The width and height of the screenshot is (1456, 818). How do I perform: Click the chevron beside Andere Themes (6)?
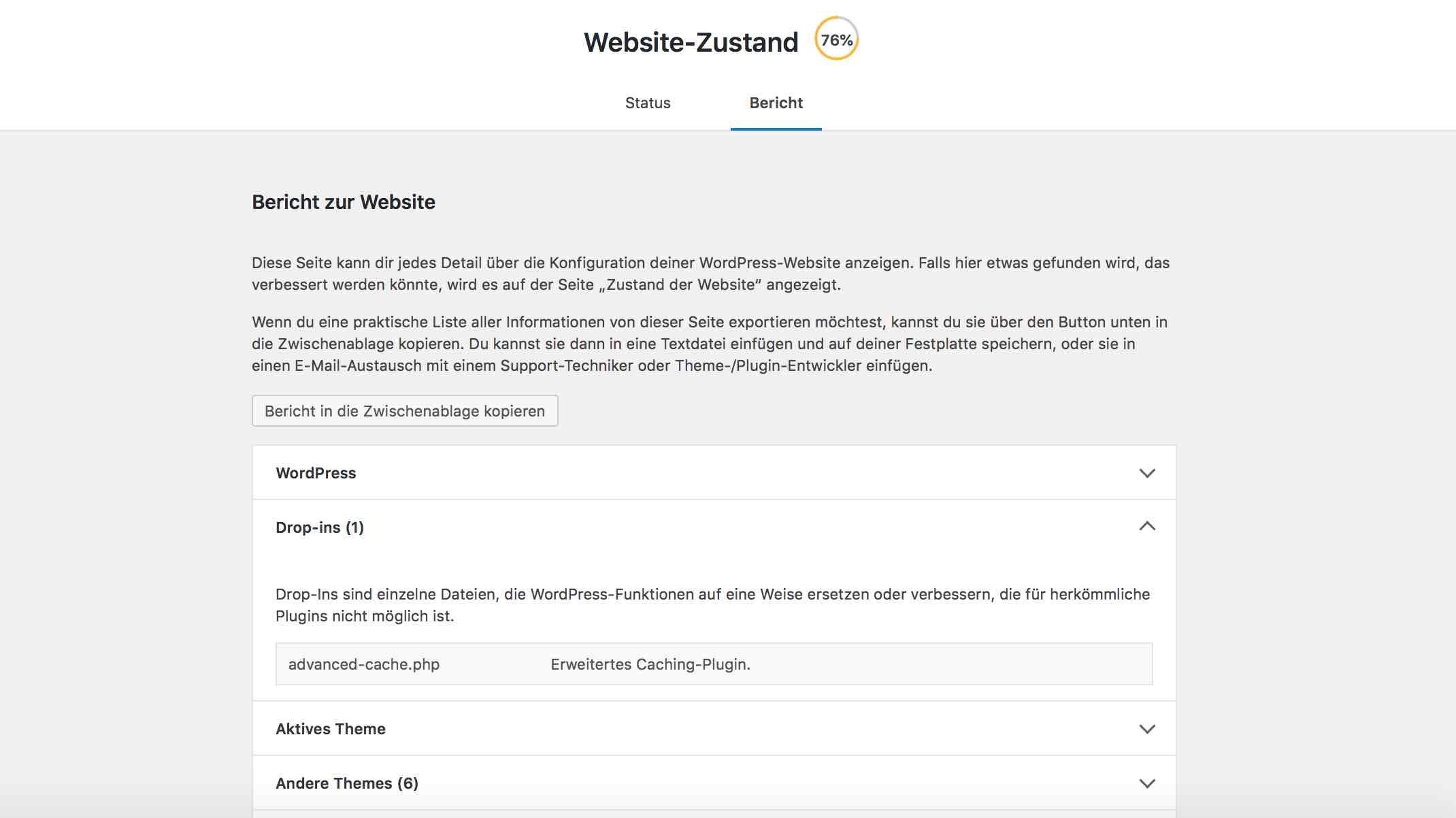(x=1148, y=783)
